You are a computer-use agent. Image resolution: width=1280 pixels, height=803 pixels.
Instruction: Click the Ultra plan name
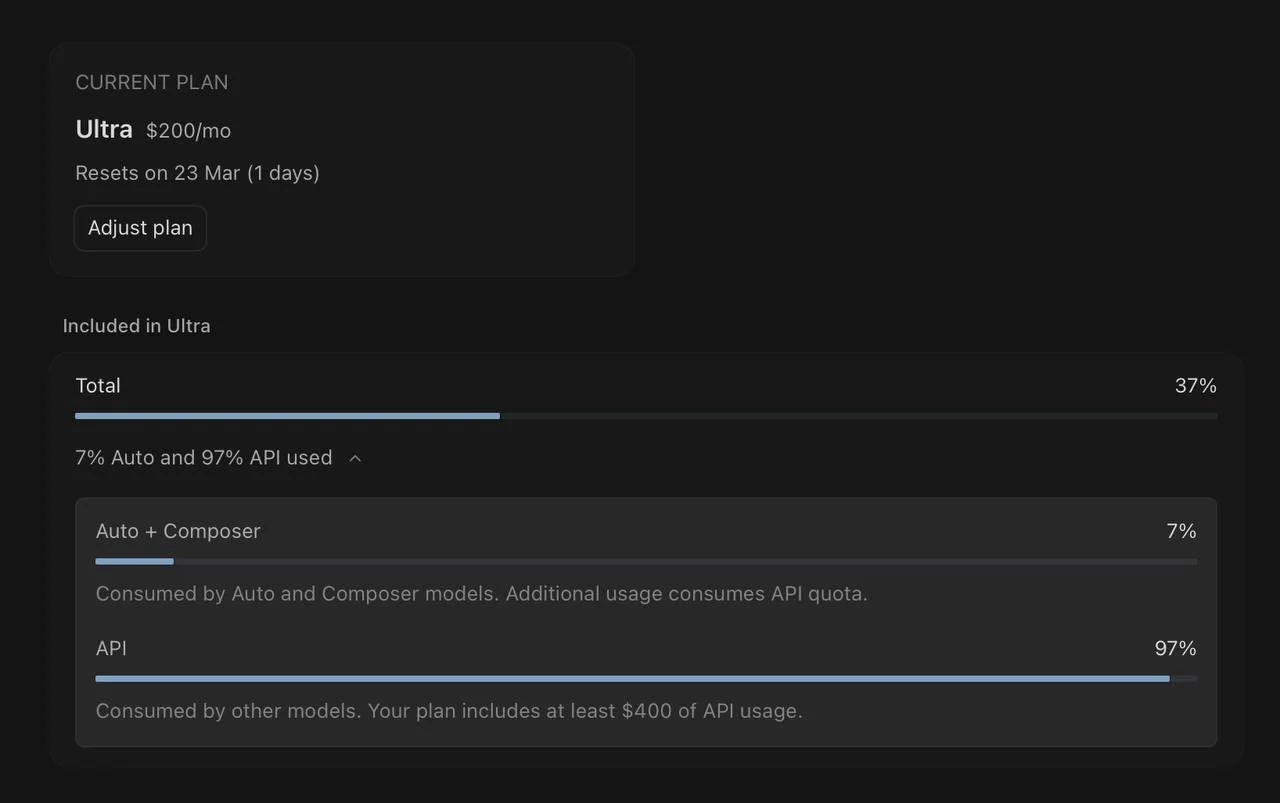[104, 129]
